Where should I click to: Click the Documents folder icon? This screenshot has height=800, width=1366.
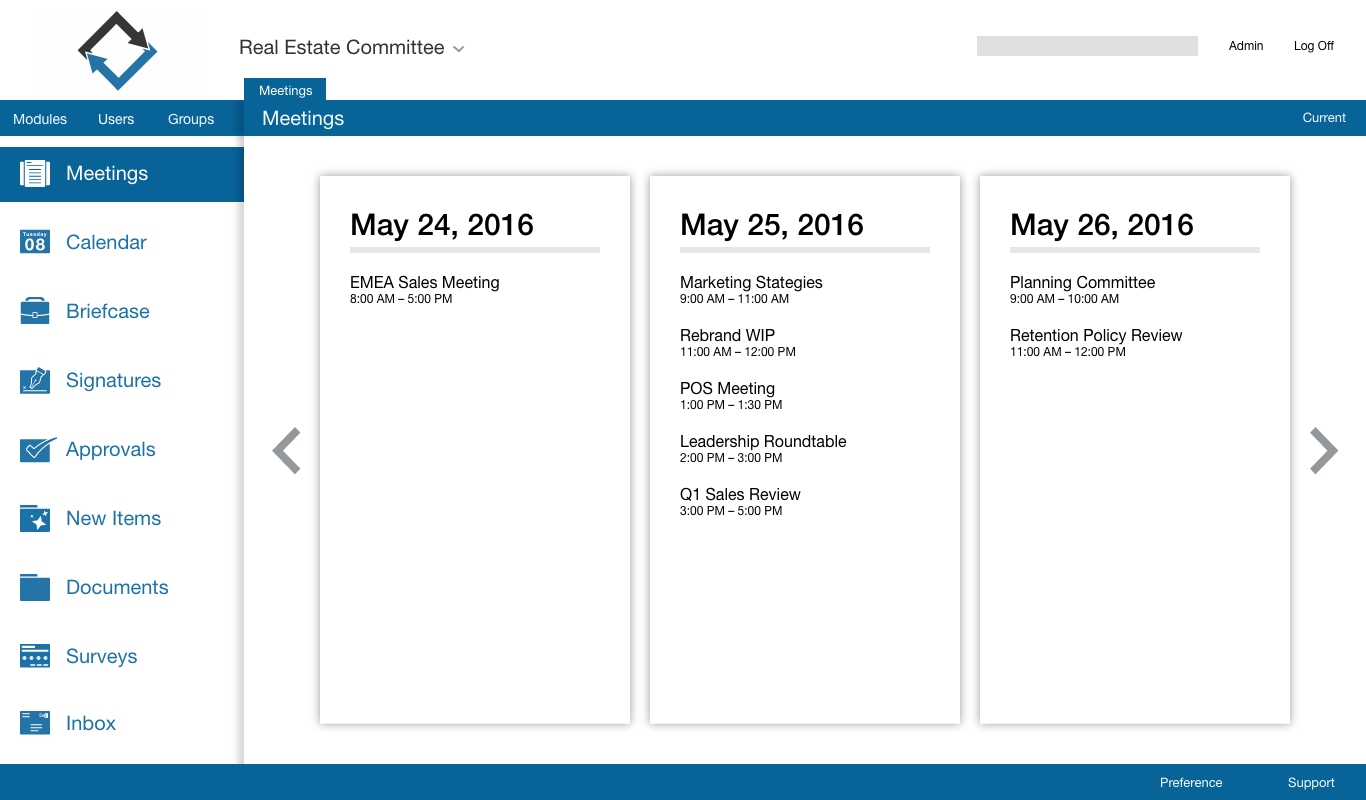[35, 587]
